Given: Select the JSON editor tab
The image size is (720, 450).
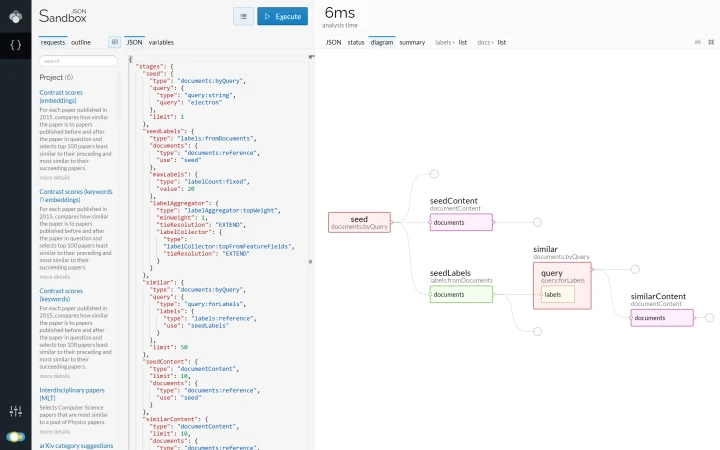Looking at the screenshot, I should point(135,42).
